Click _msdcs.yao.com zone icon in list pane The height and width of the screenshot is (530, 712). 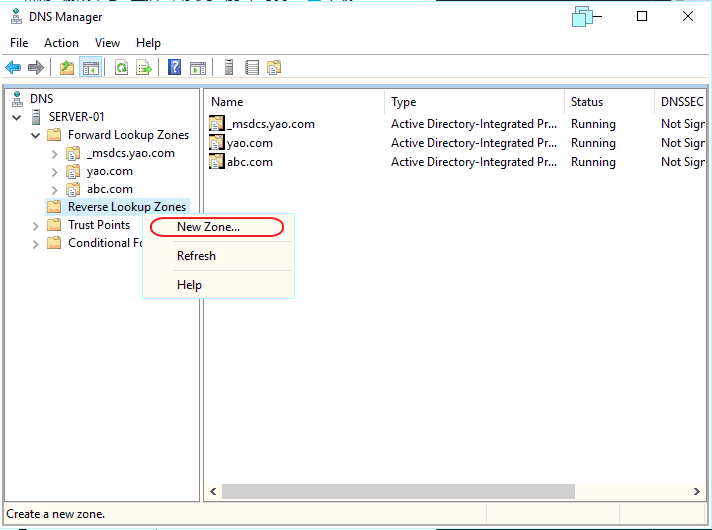[217, 124]
